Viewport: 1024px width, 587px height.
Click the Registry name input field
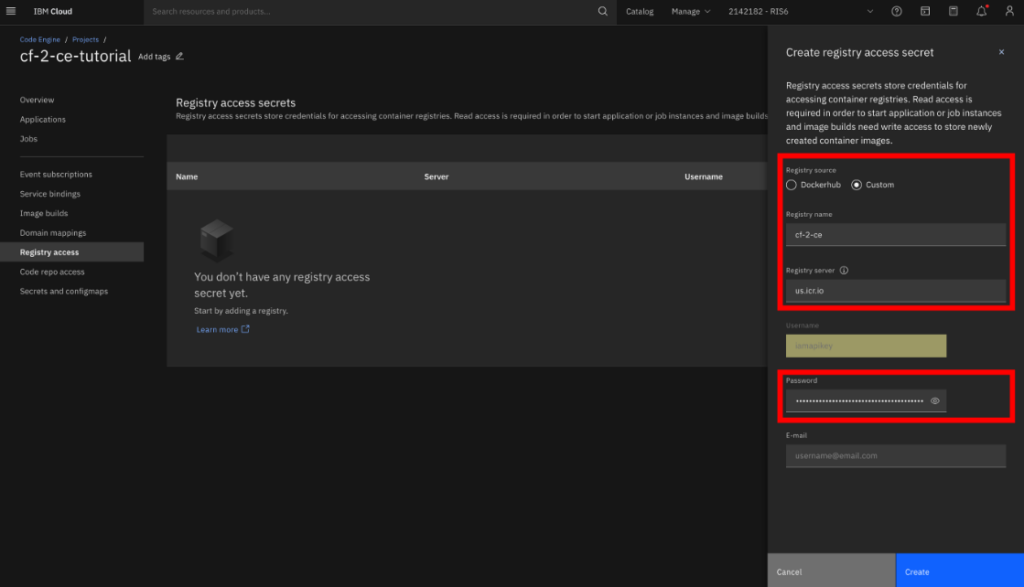[x=895, y=234]
